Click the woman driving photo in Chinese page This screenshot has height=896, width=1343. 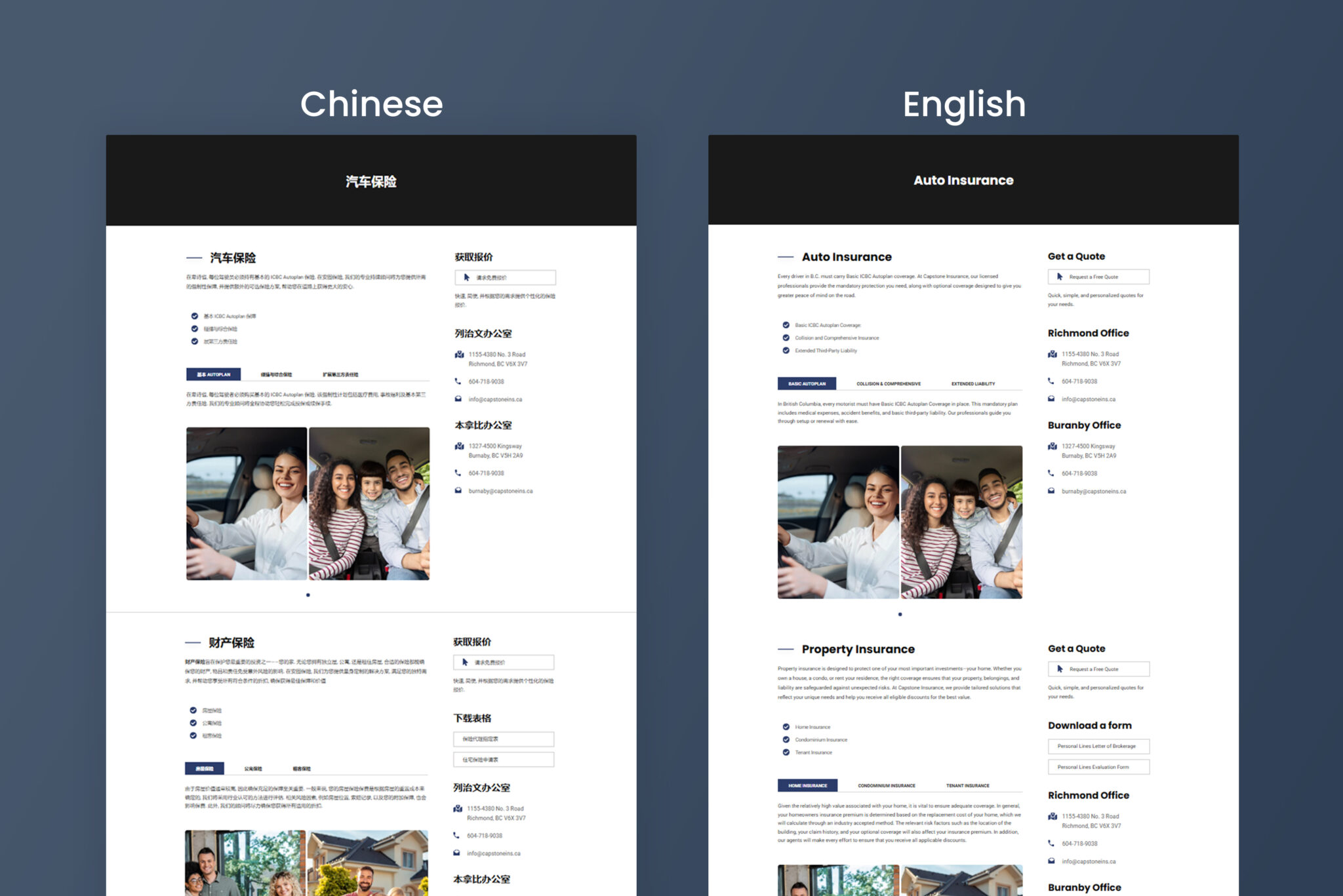pos(247,503)
